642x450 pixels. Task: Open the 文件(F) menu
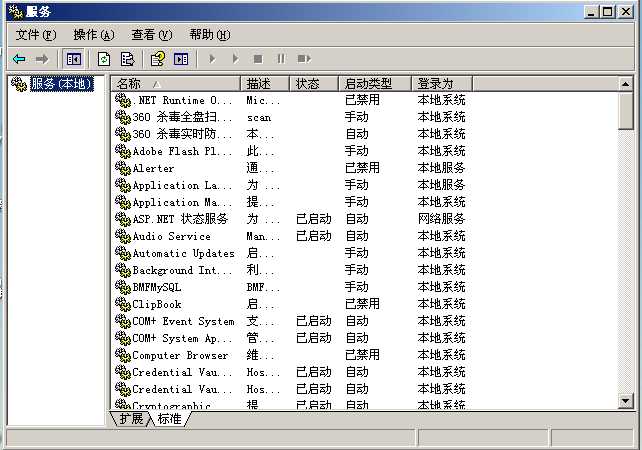tap(36, 35)
